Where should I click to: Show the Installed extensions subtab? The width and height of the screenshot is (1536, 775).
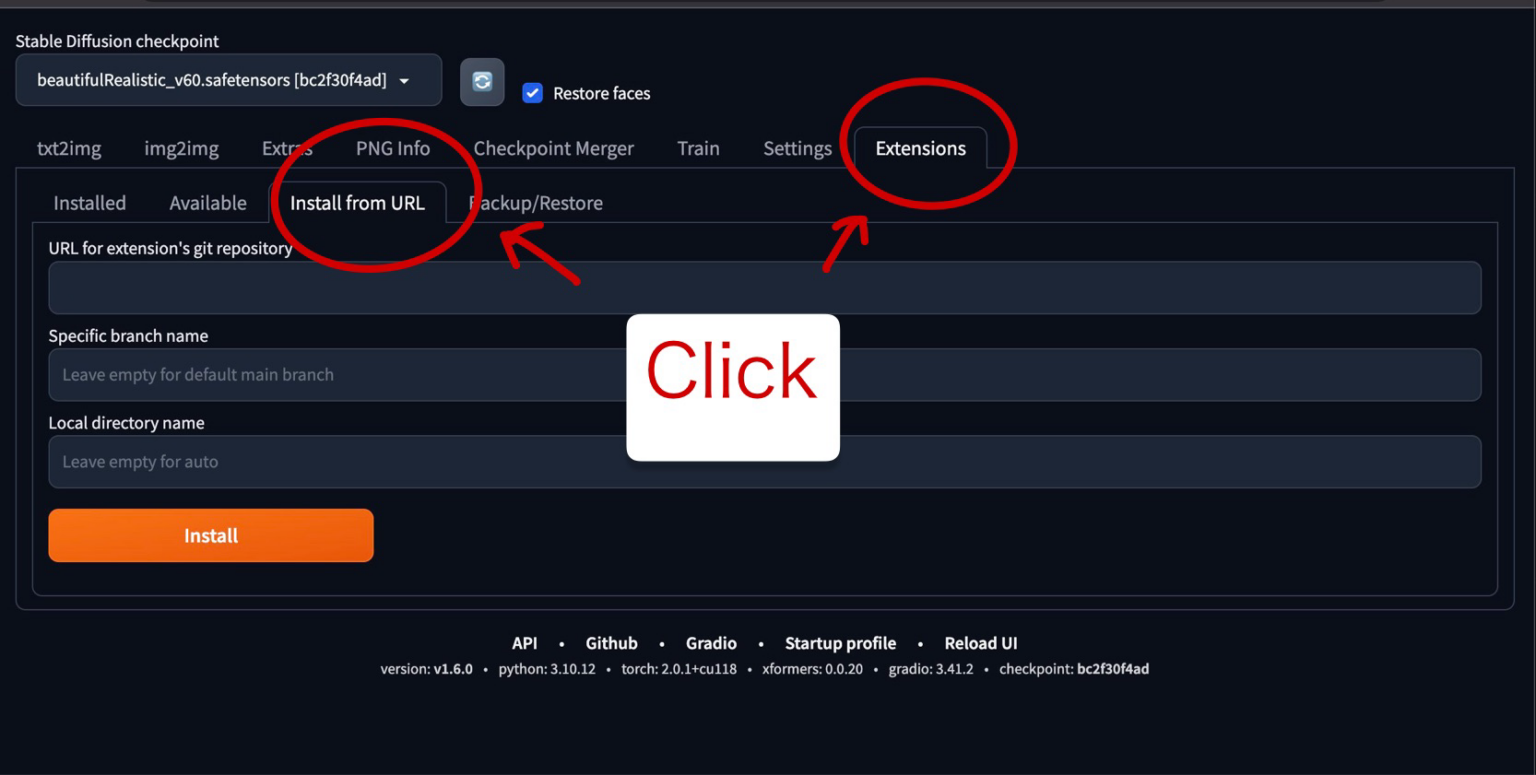tap(89, 203)
